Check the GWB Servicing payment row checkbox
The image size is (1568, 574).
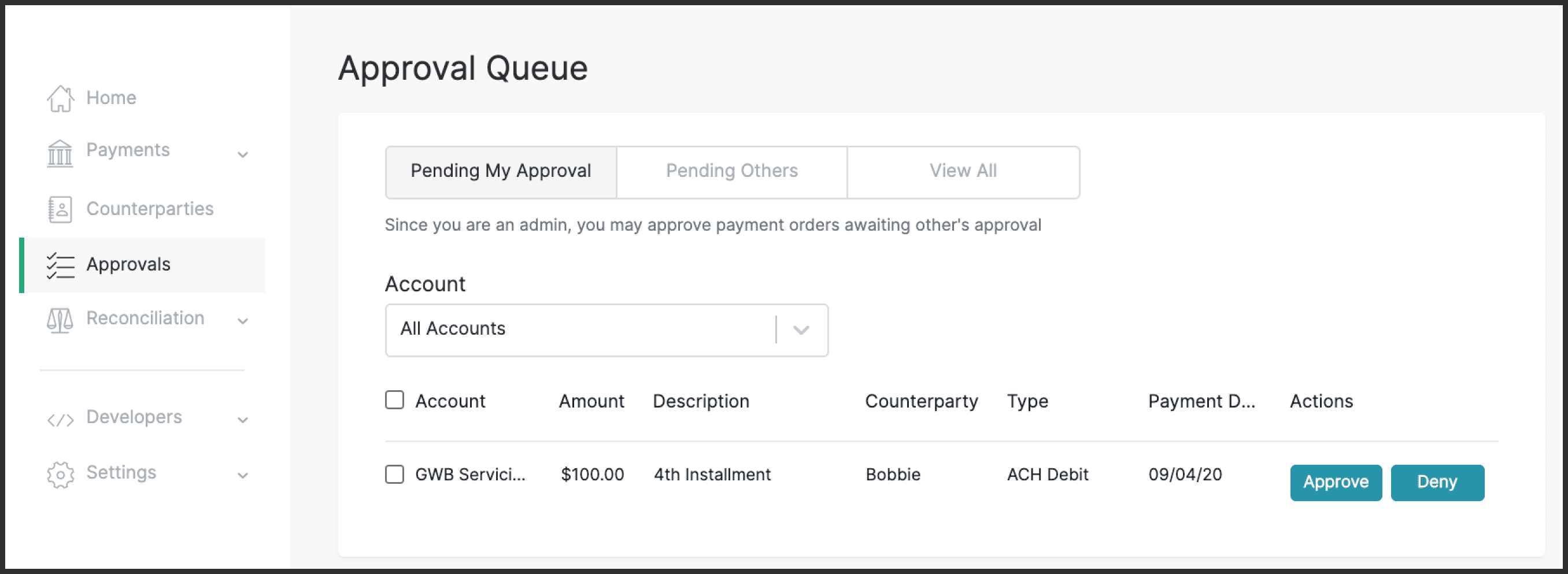click(394, 473)
